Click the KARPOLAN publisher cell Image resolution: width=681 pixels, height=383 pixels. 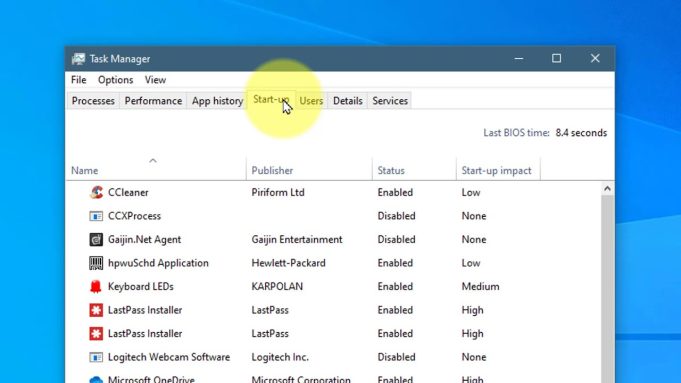click(277, 287)
